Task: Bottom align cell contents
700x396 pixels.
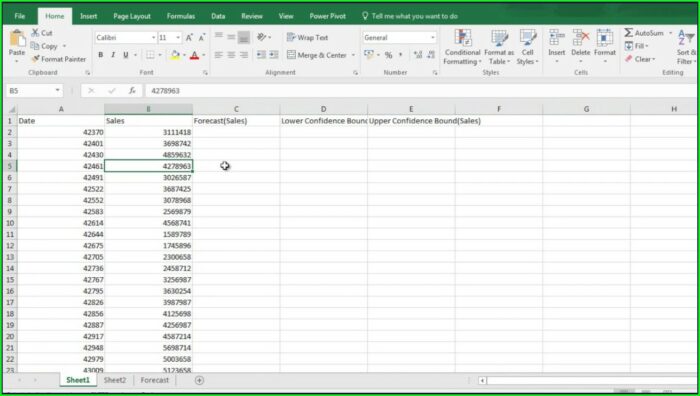Action: click(x=244, y=37)
